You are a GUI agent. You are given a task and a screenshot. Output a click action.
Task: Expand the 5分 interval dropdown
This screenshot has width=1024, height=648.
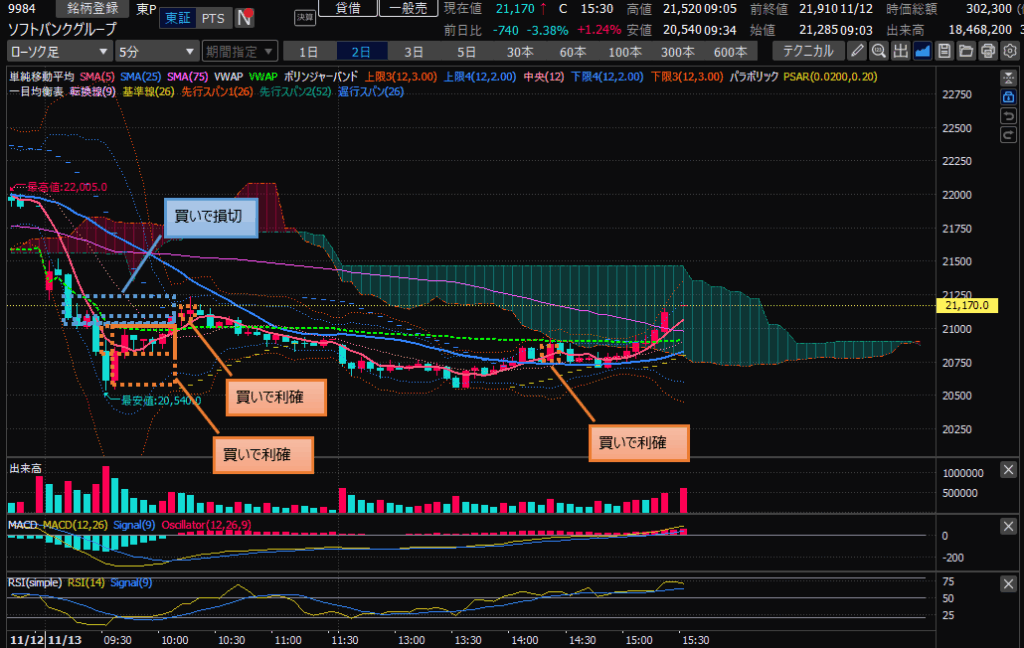(x=156, y=51)
